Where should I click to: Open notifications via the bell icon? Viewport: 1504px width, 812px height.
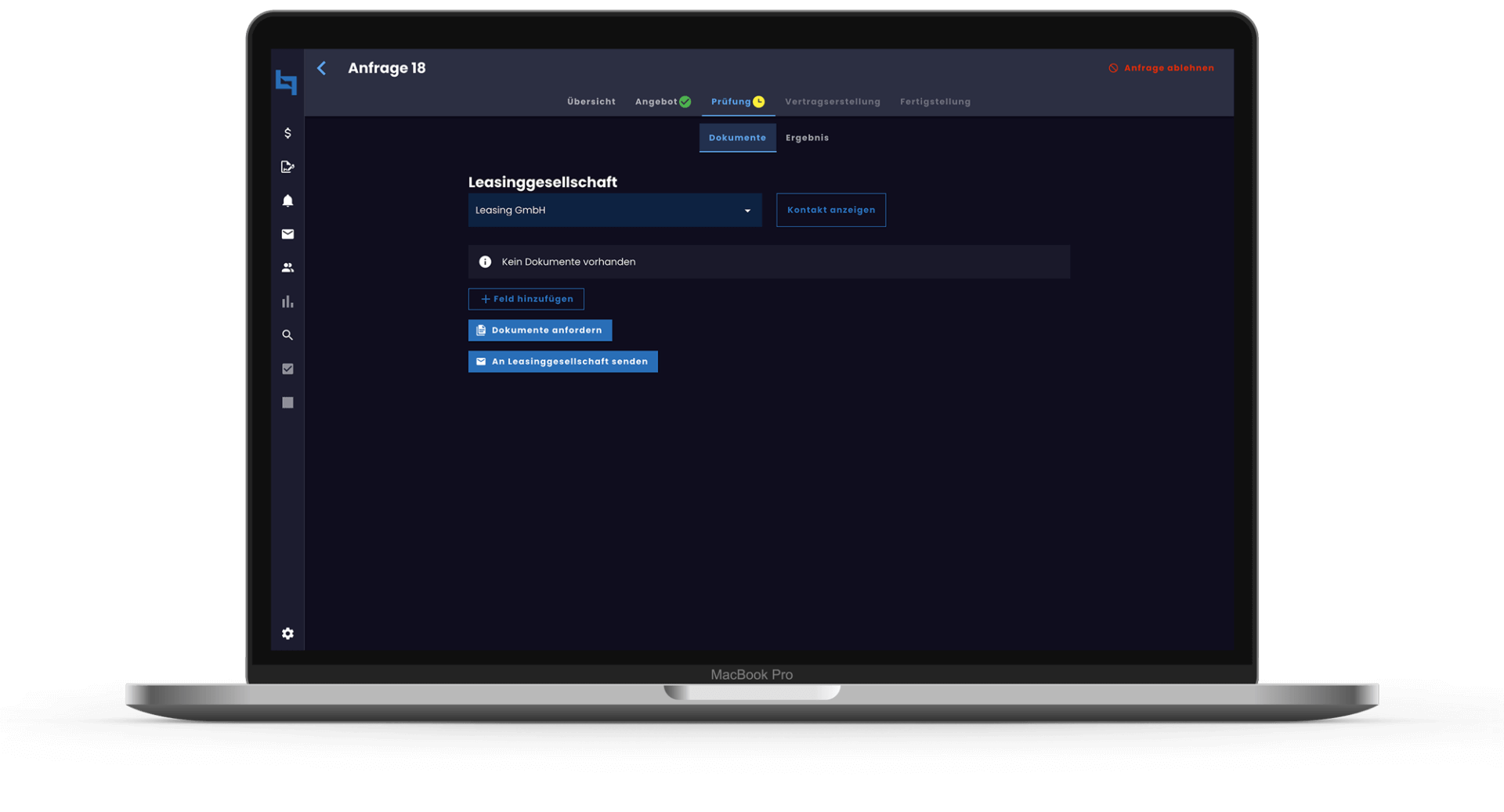point(287,200)
